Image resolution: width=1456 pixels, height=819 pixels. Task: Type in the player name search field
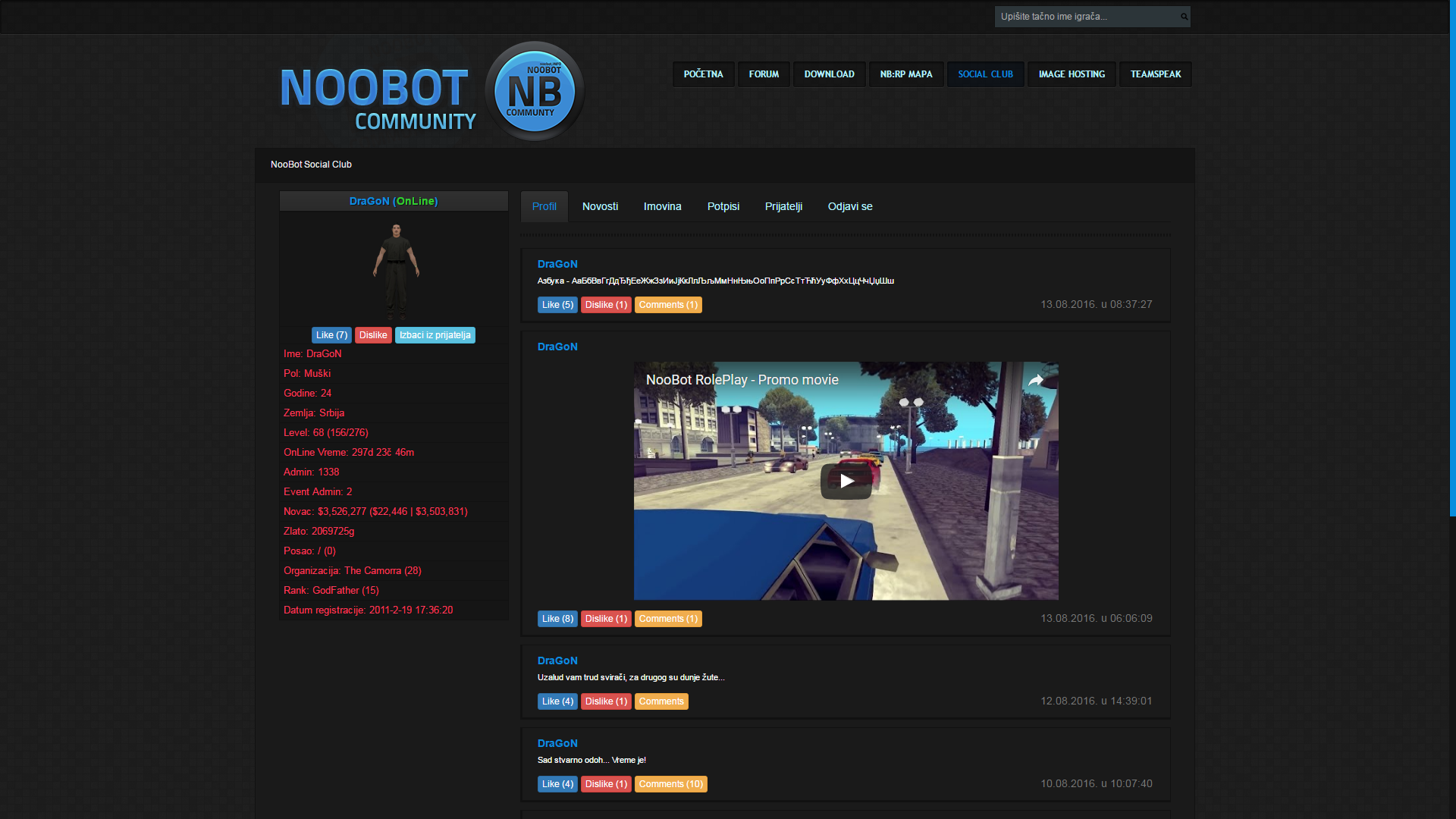pos(1084,17)
